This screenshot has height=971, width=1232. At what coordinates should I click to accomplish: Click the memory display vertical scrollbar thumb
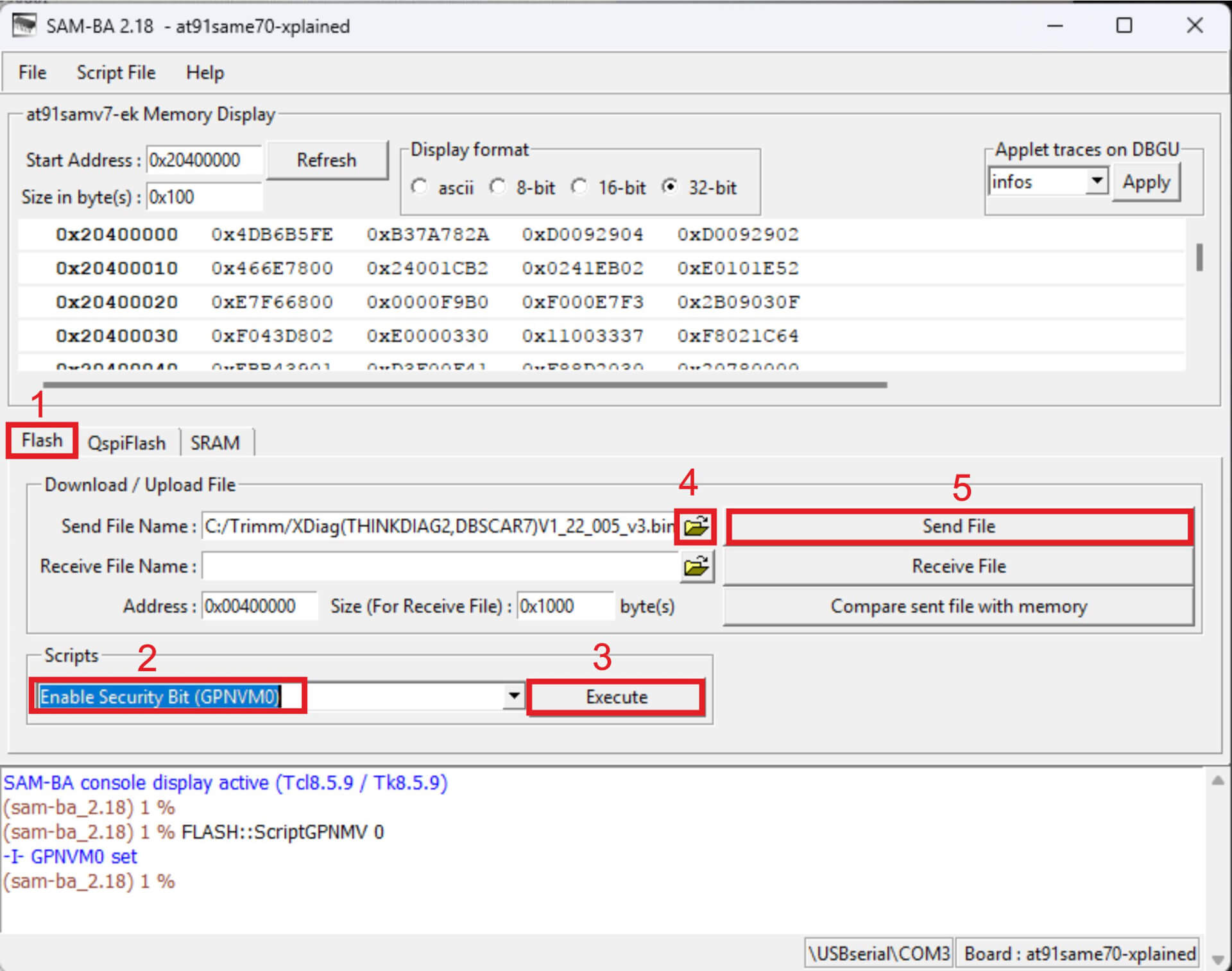1199,257
